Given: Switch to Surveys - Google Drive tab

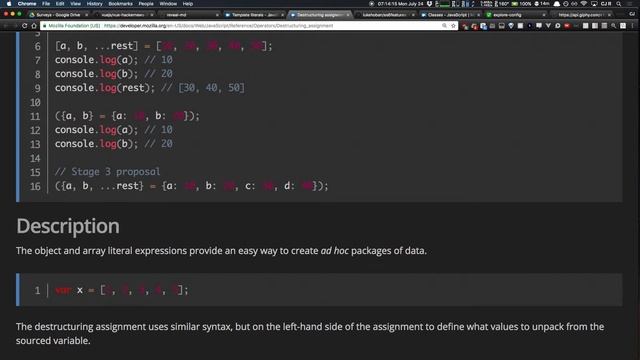Looking at the screenshot, I should click(58, 15).
